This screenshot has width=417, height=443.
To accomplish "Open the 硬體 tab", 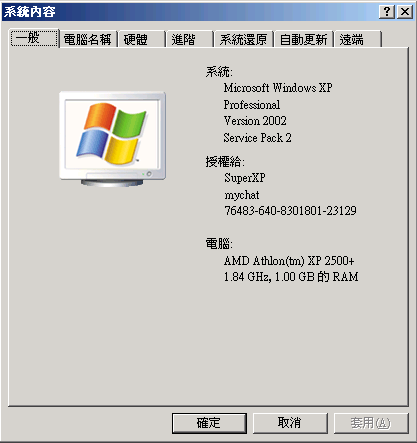I will [x=141, y=40].
